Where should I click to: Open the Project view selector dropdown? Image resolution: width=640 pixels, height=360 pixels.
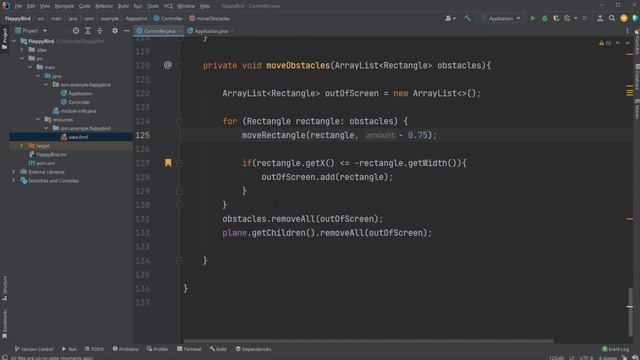(31, 31)
